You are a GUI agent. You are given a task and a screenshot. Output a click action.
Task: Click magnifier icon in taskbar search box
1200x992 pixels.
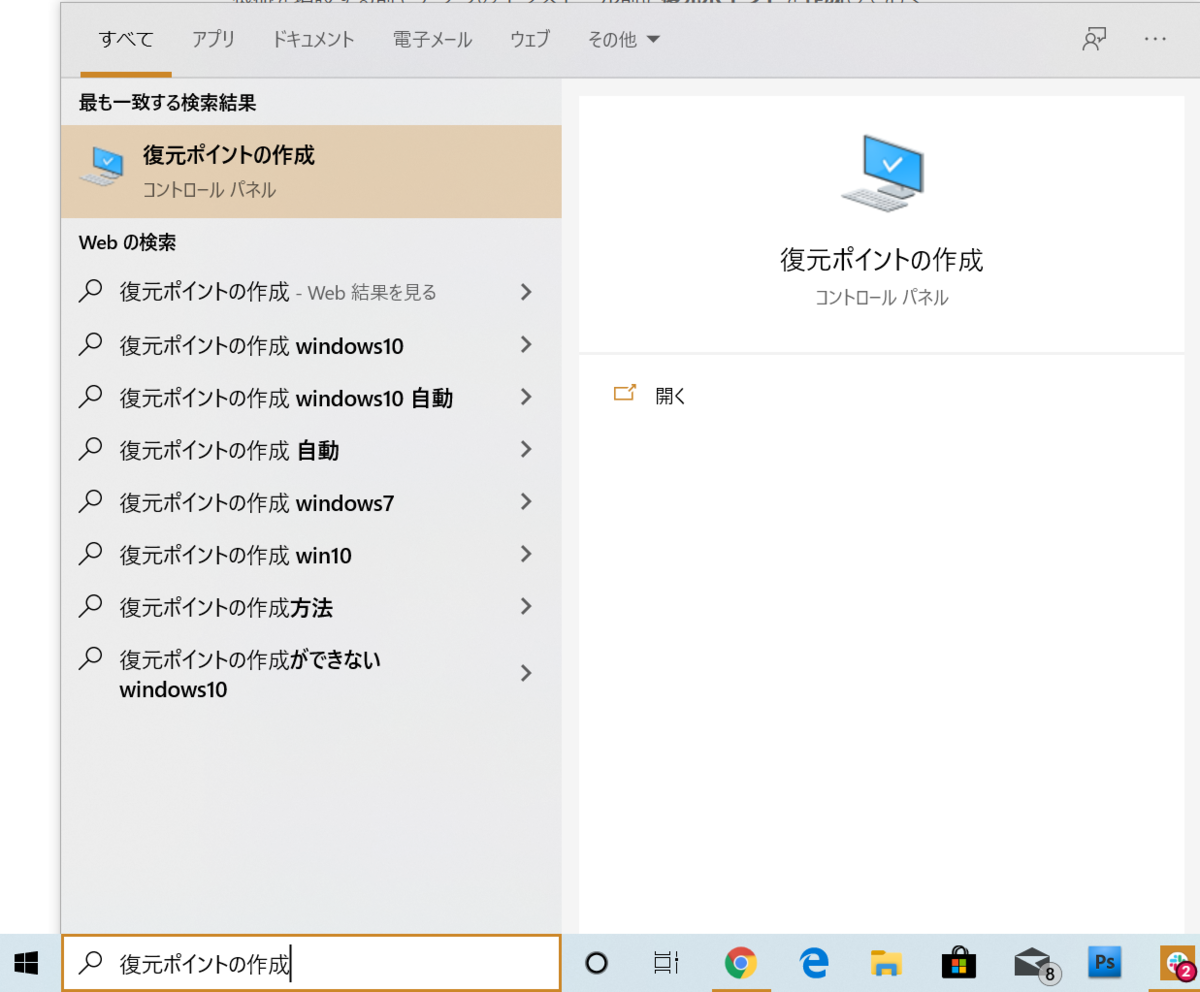tap(91, 962)
